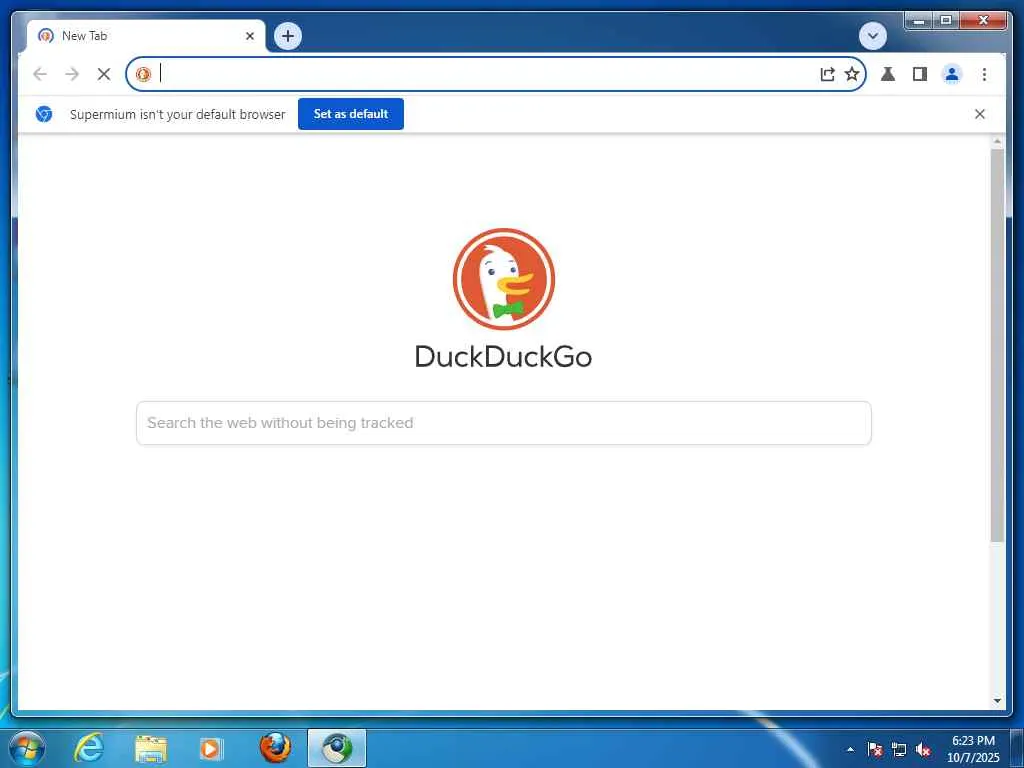Click the Supermium taskbar button
Image resolution: width=1024 pixels, height=768 pixels.
point(337,748)
